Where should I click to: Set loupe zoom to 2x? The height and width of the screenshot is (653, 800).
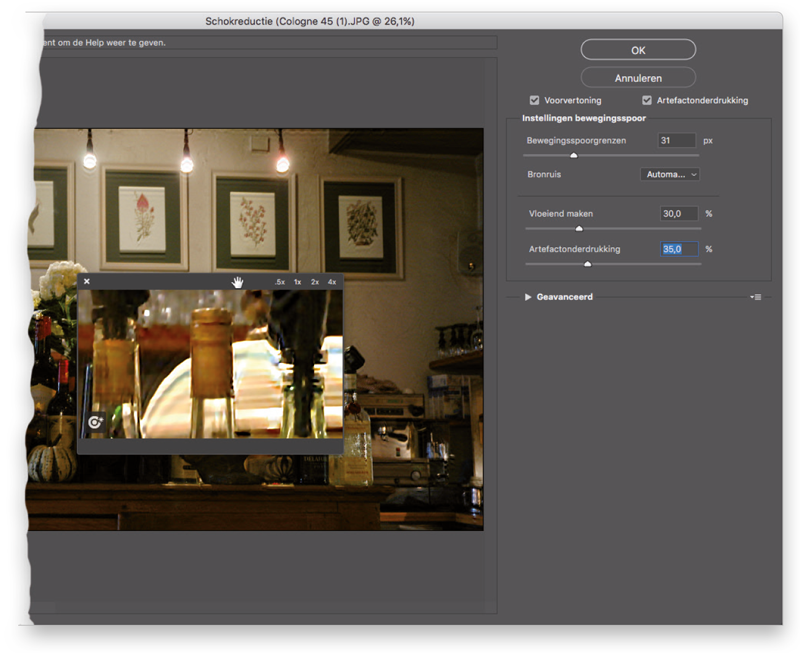[315, 282]
